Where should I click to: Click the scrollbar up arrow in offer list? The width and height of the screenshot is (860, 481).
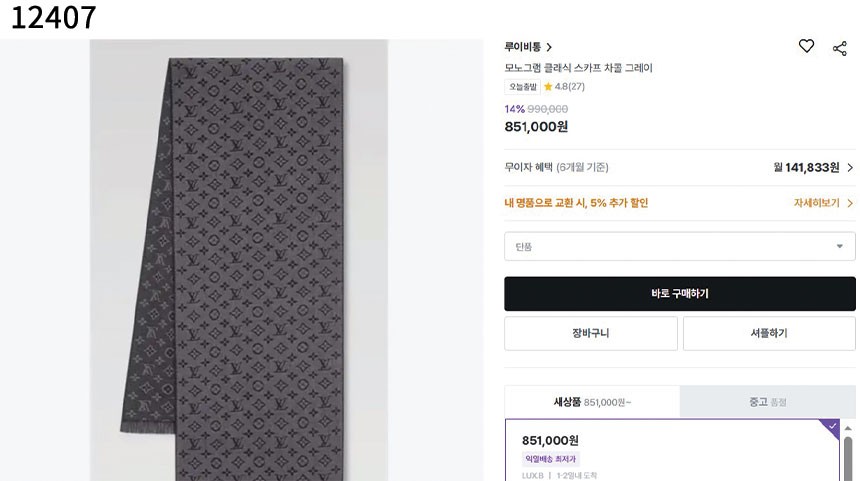[x=849, y=427]
